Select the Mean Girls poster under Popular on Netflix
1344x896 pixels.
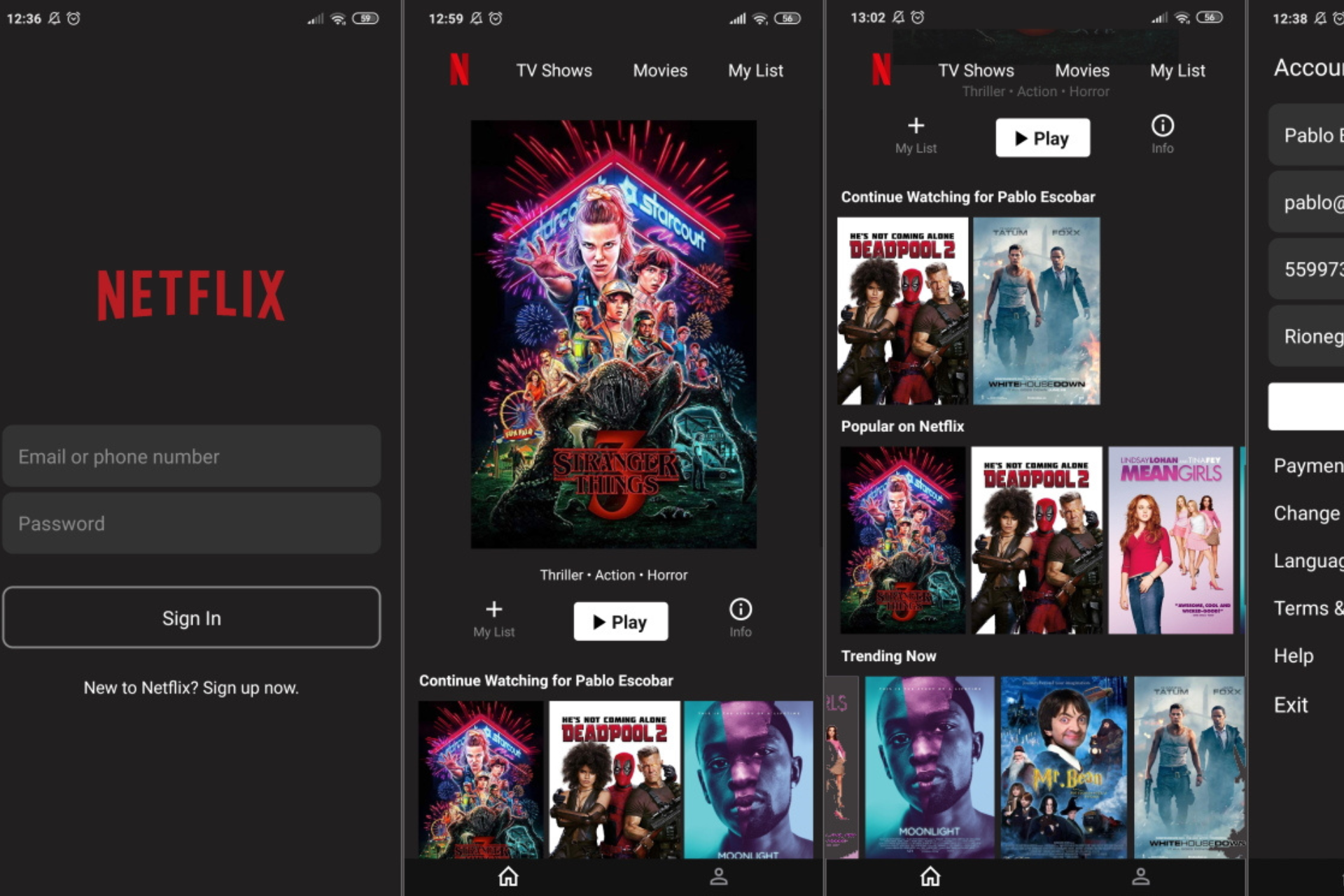1170,540
